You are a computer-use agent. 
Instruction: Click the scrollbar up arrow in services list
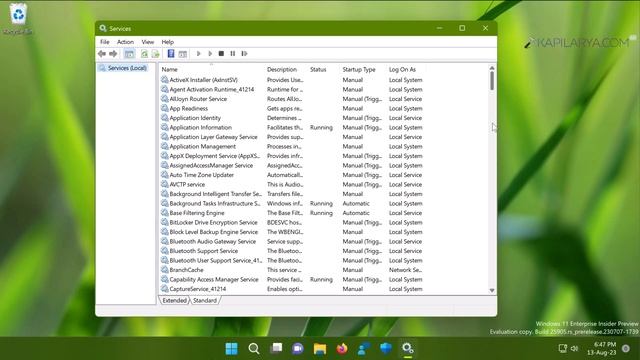[x=492, y=68]
